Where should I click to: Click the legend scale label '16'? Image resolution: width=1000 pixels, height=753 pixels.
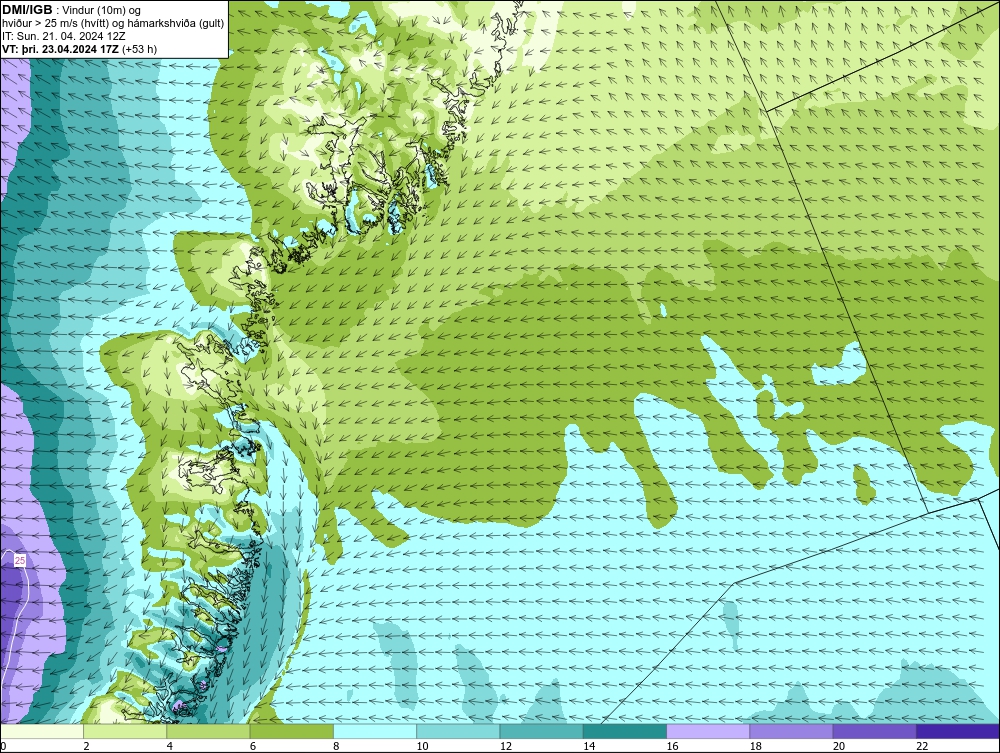click(x=672, y=747)
